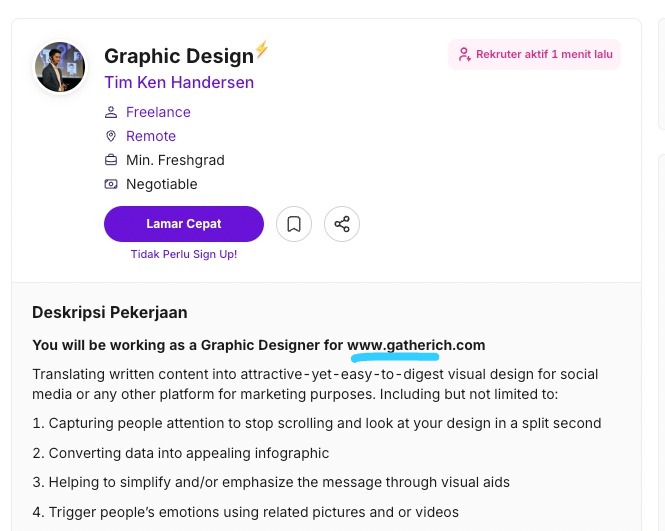Click the person icon next to Freelance
Viewport: 665px width, 531px height.
[x=111, y=112]
